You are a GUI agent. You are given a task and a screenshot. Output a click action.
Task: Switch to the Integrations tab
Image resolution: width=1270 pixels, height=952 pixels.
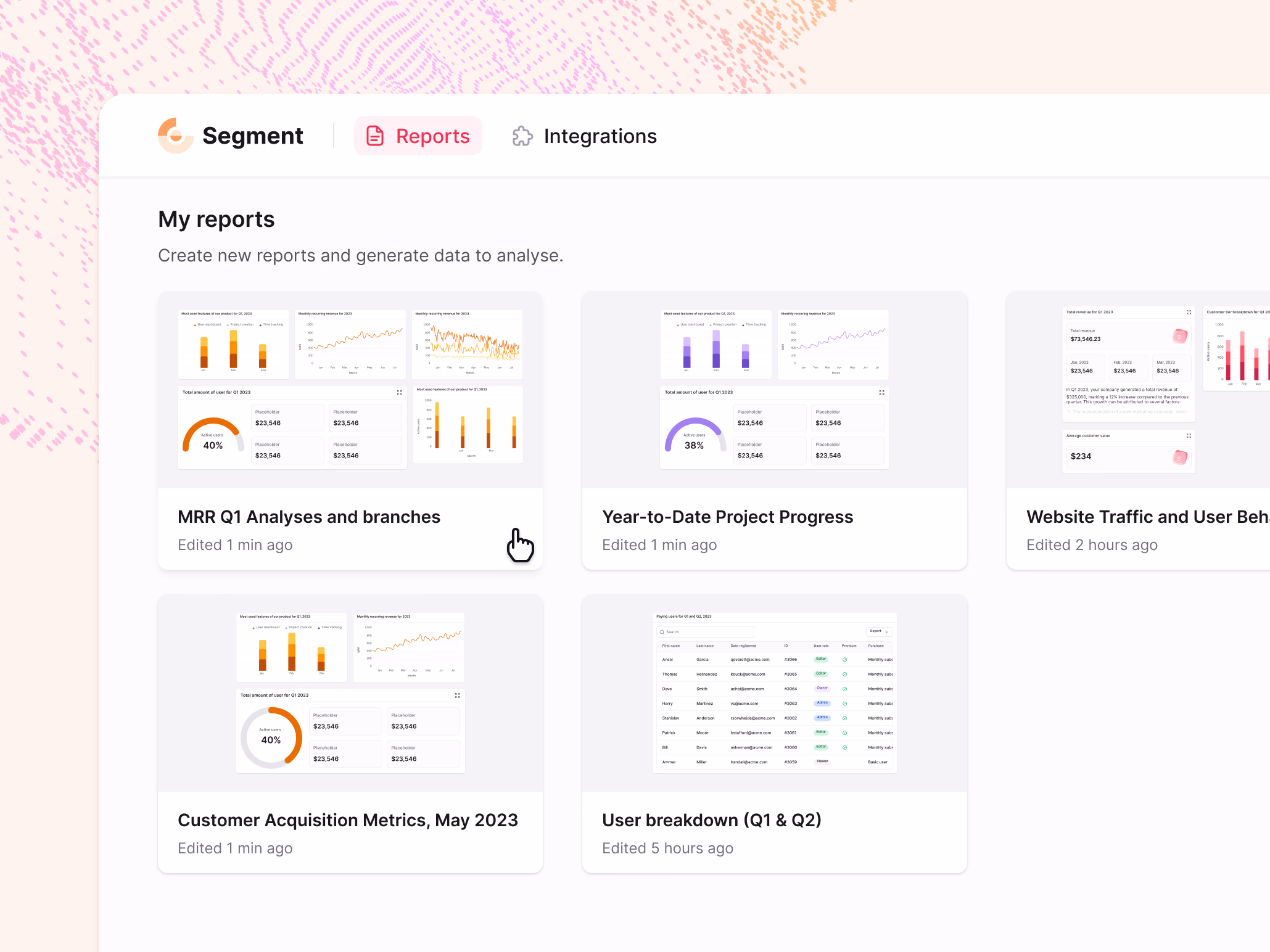pyautogui.click(x=585, y=136)
